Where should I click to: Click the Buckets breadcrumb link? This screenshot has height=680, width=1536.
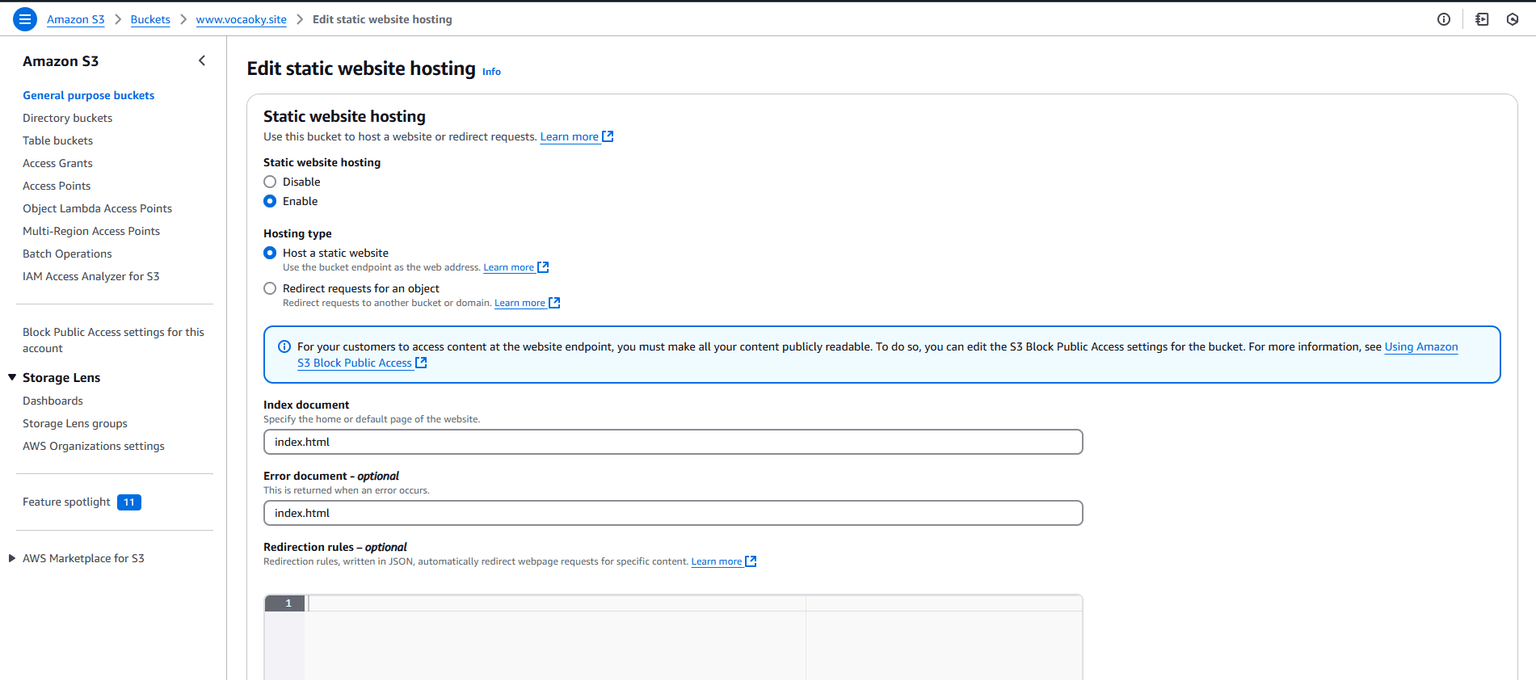coord(150,20)
